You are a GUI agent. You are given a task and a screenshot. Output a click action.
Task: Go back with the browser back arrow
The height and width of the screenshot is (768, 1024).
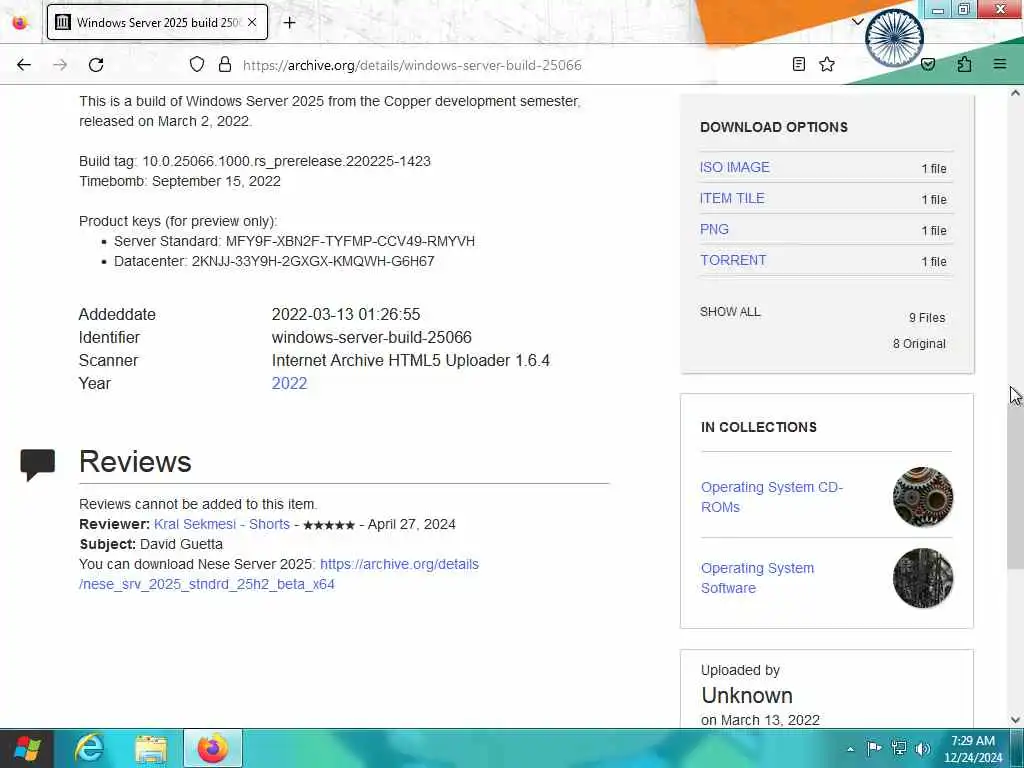(24, 65)
